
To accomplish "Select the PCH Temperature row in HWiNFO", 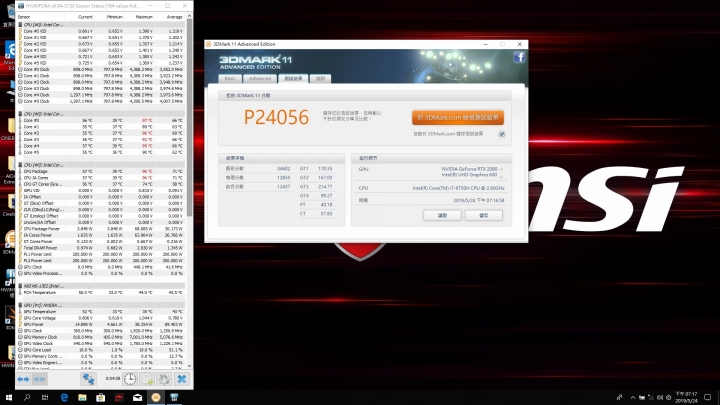I will coord(101,292).
